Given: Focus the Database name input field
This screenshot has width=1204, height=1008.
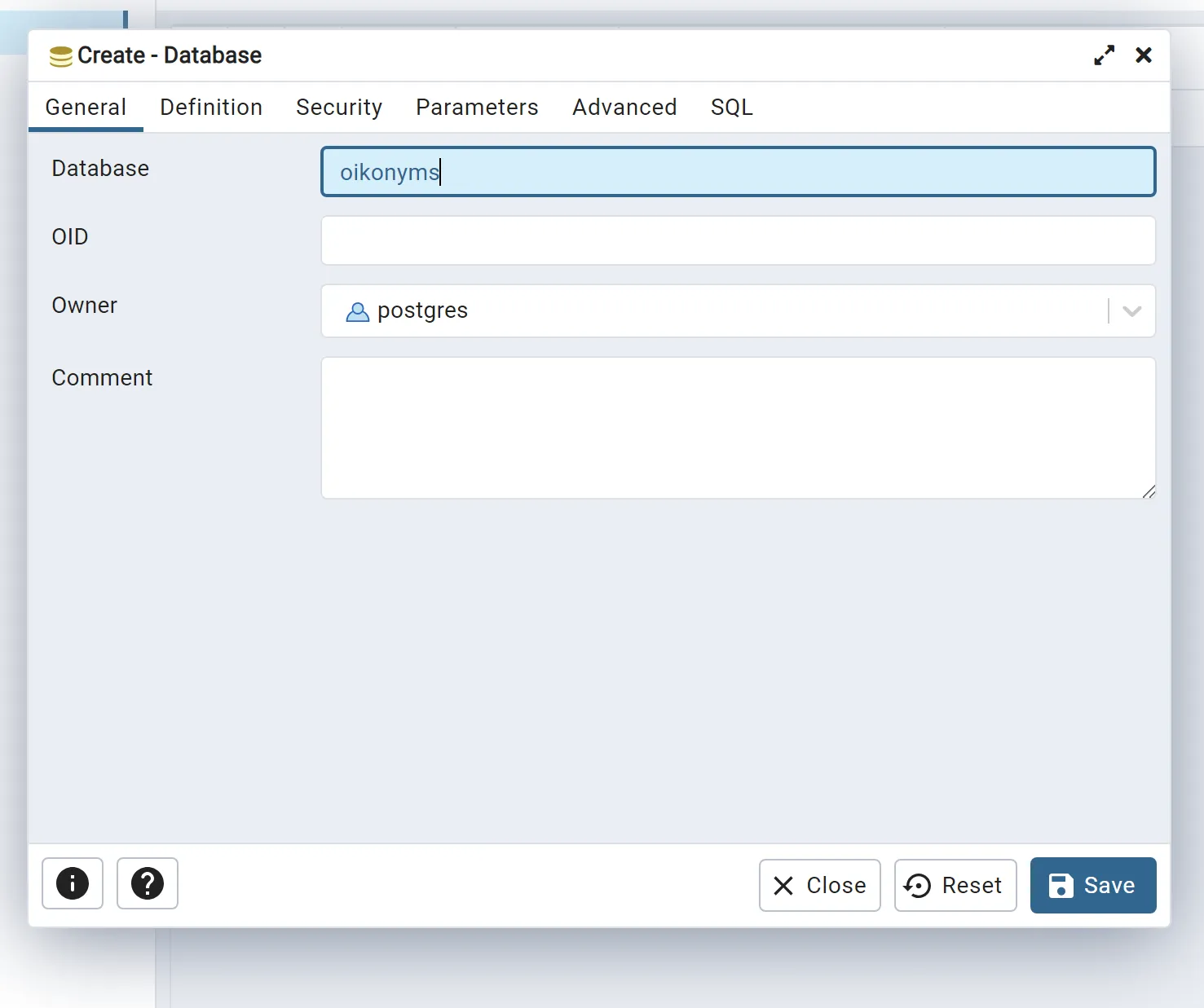Looking at the screenshot, I should (738, 172).
